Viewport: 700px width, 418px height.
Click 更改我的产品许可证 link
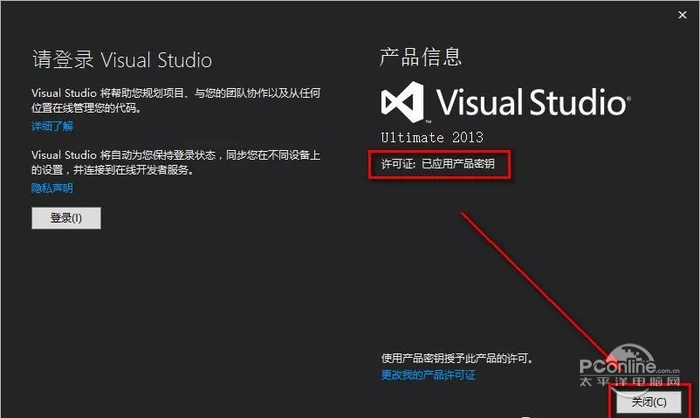click(x=428, y=375)
